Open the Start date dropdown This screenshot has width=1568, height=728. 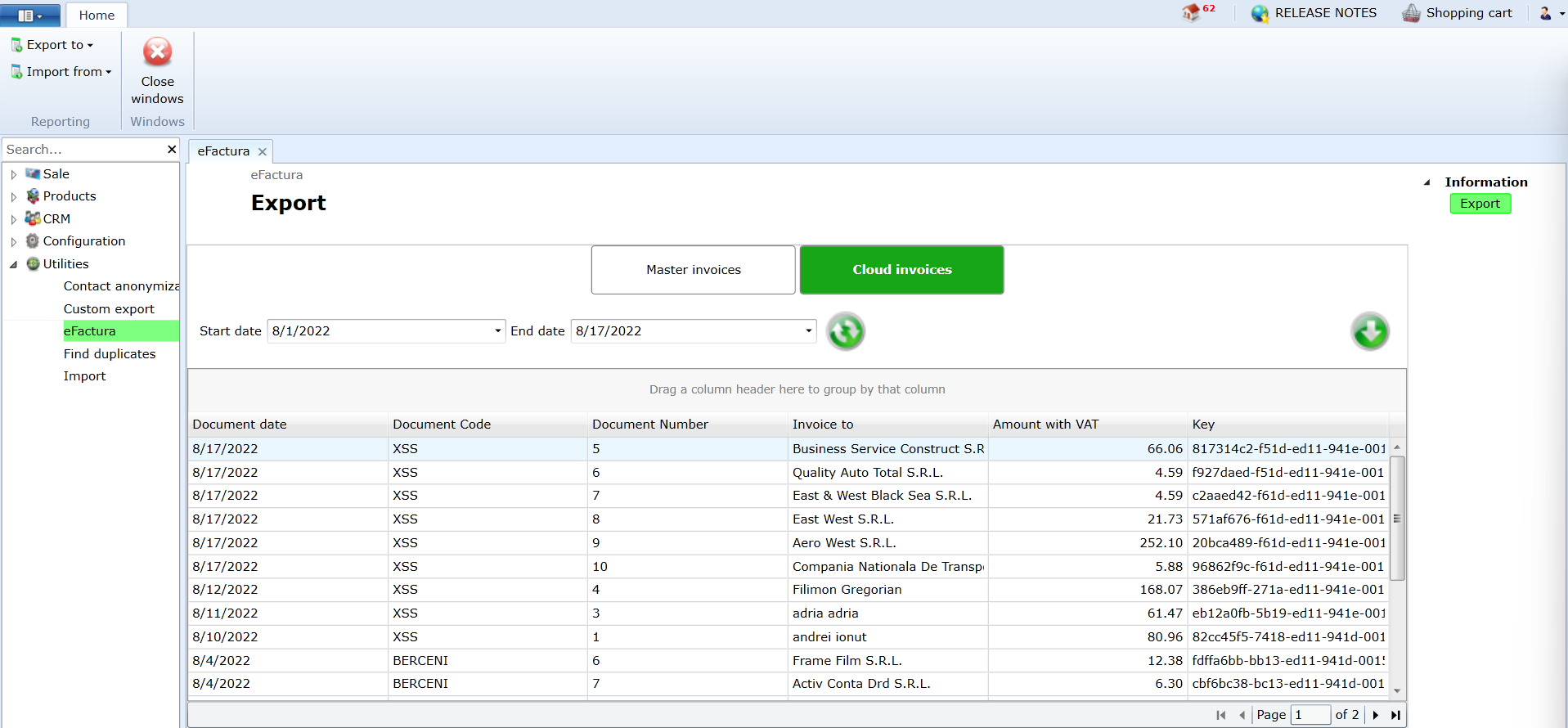click(497, 331)
